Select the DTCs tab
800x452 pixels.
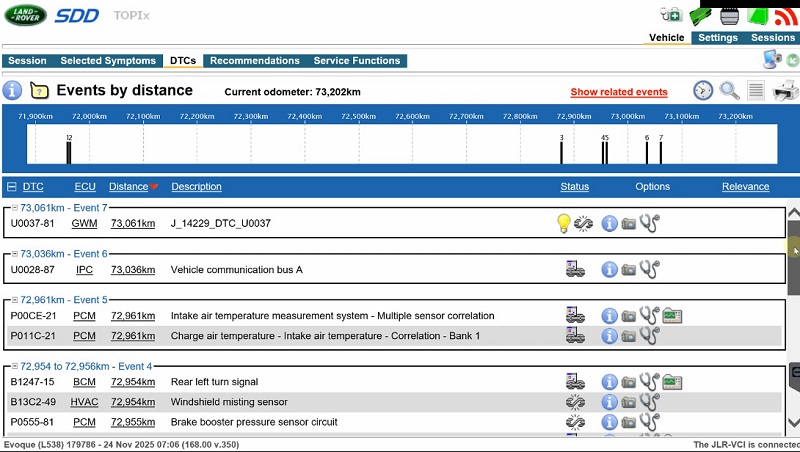pos(183,61)
